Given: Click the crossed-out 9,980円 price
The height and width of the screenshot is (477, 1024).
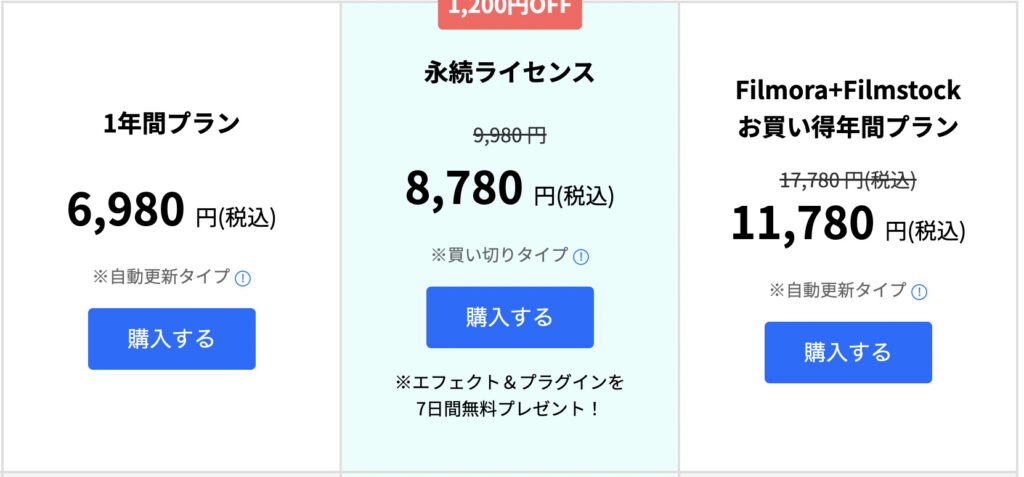Looking at the screenshot, I should point(510,135).
